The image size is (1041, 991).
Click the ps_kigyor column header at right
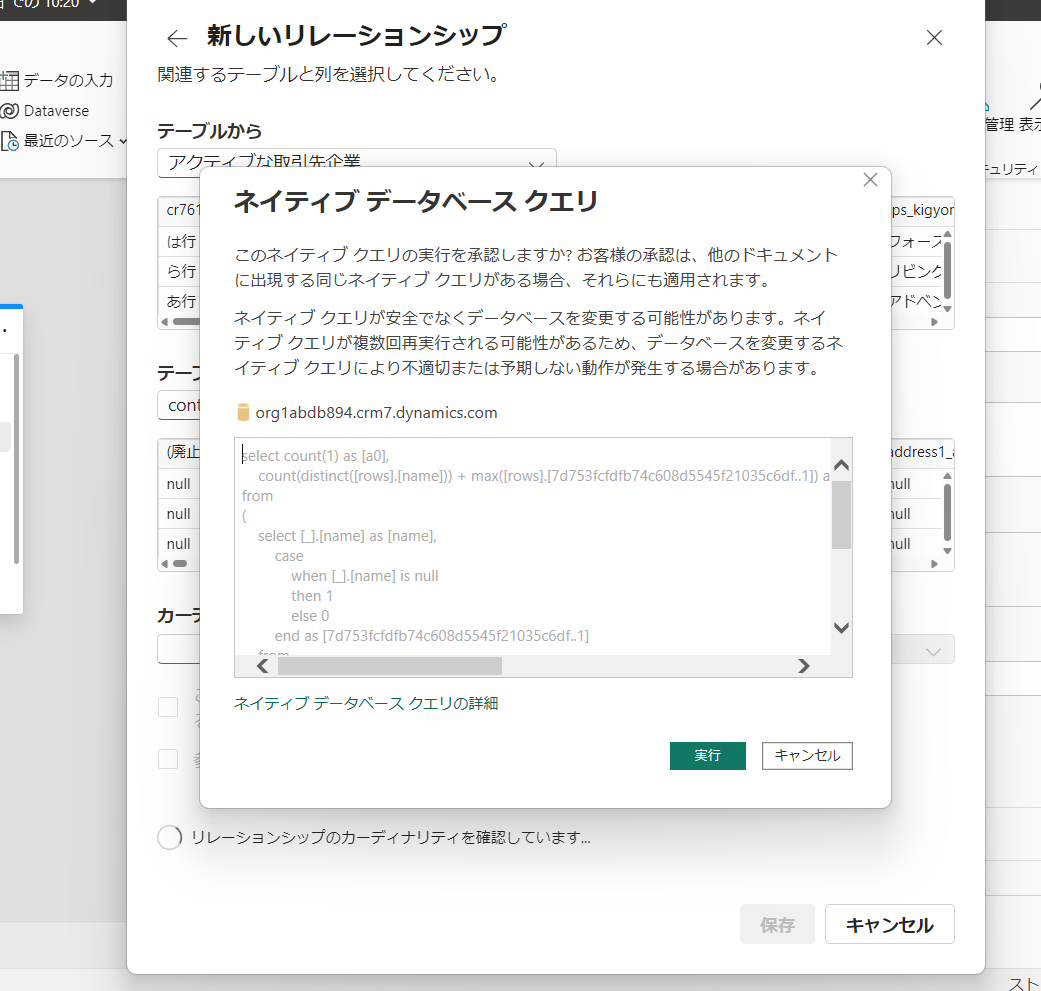(x=922, y=210)
